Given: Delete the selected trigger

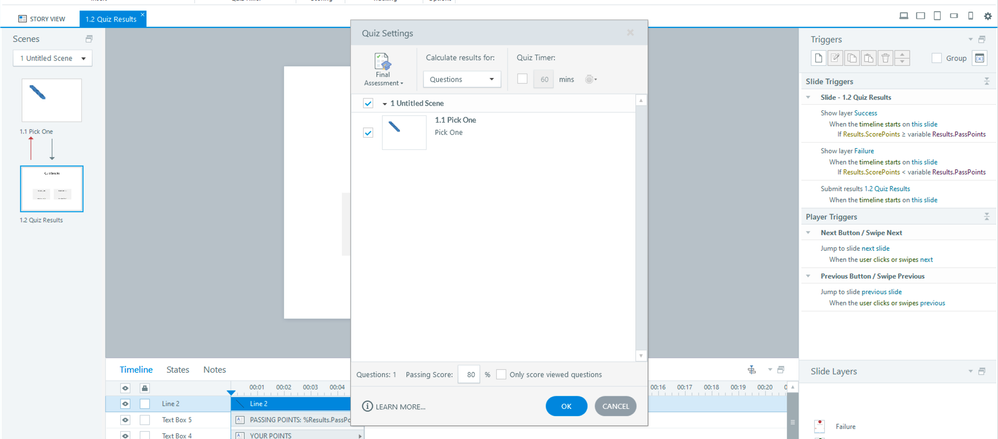Looking at the screenshot, I should tap(885, 58).
